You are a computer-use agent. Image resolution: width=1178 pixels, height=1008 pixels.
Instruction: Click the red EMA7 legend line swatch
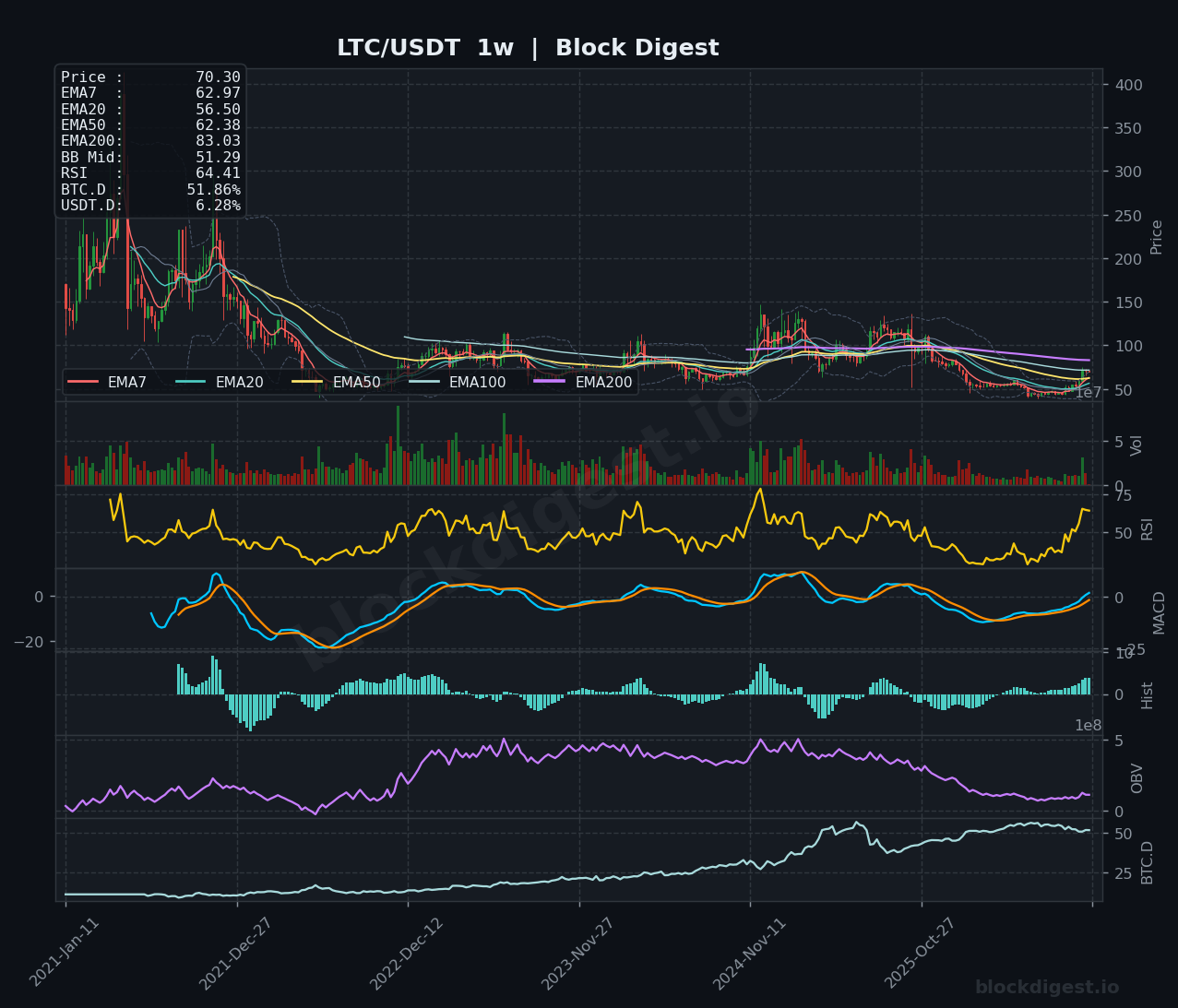(x=83, y=382)
